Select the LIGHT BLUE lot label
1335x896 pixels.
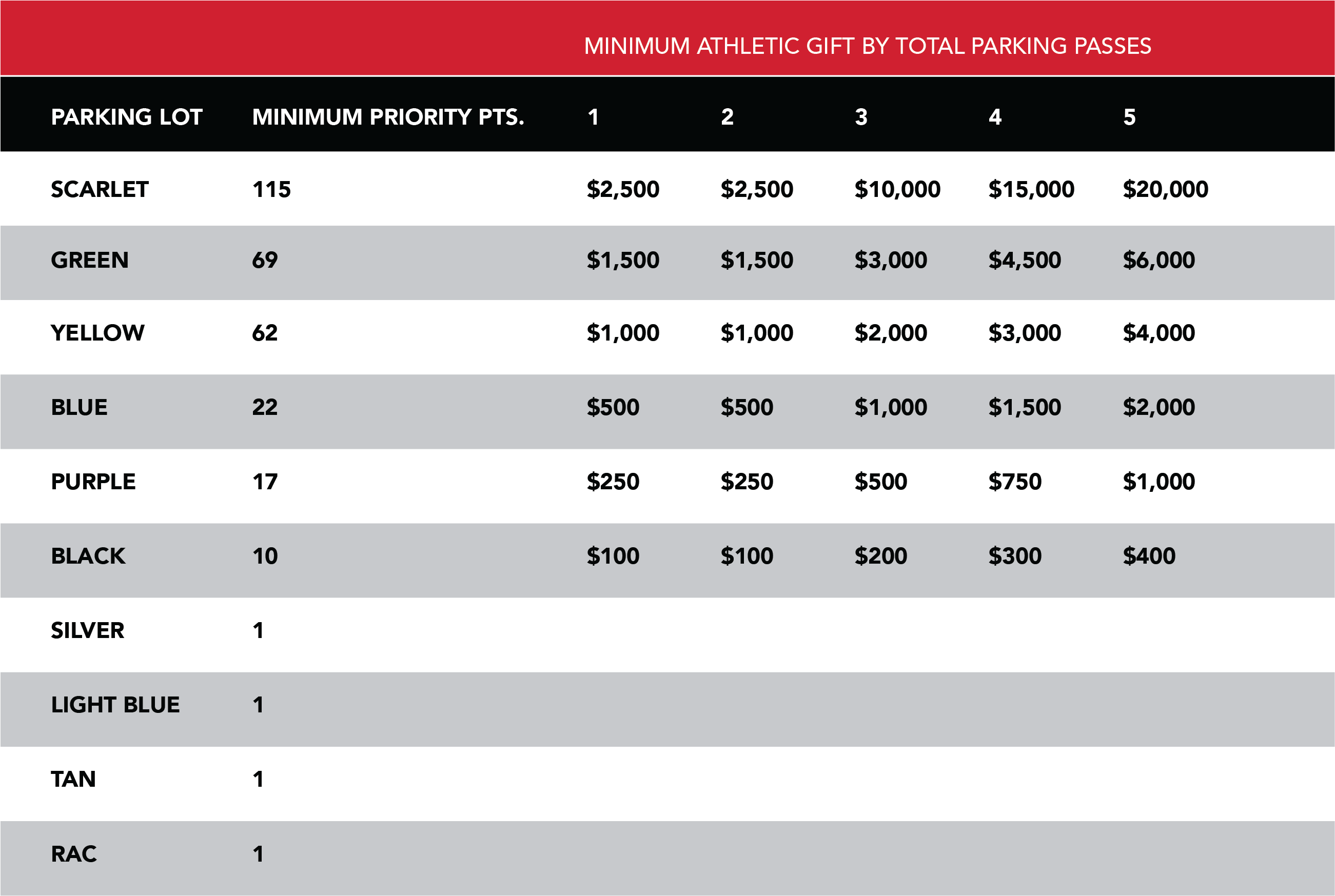pos(115,705)
